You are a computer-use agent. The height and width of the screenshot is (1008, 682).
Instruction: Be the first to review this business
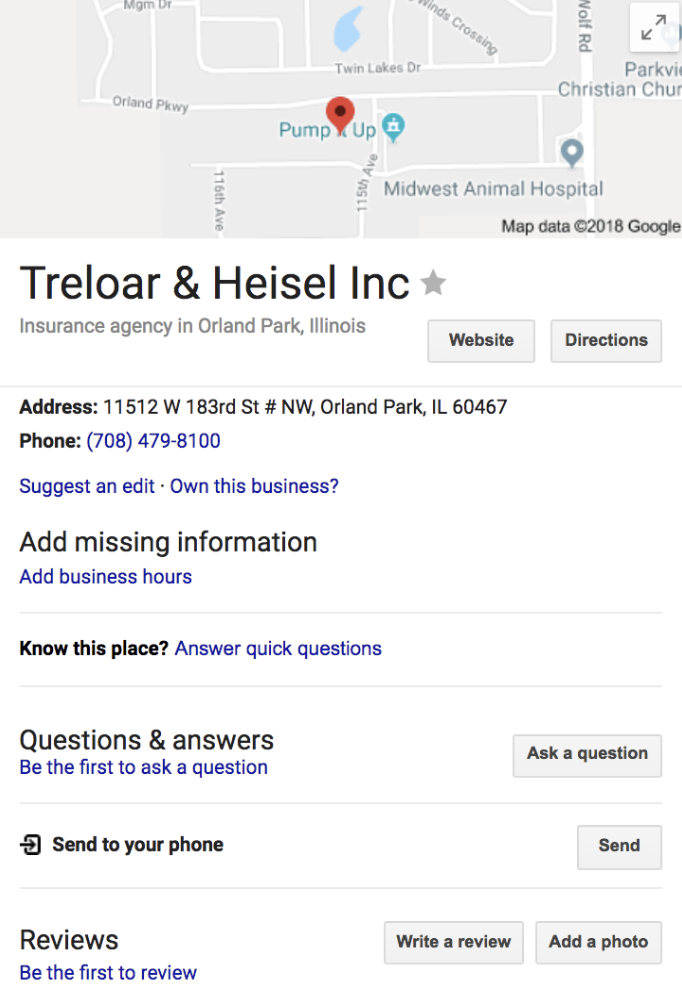108,972
